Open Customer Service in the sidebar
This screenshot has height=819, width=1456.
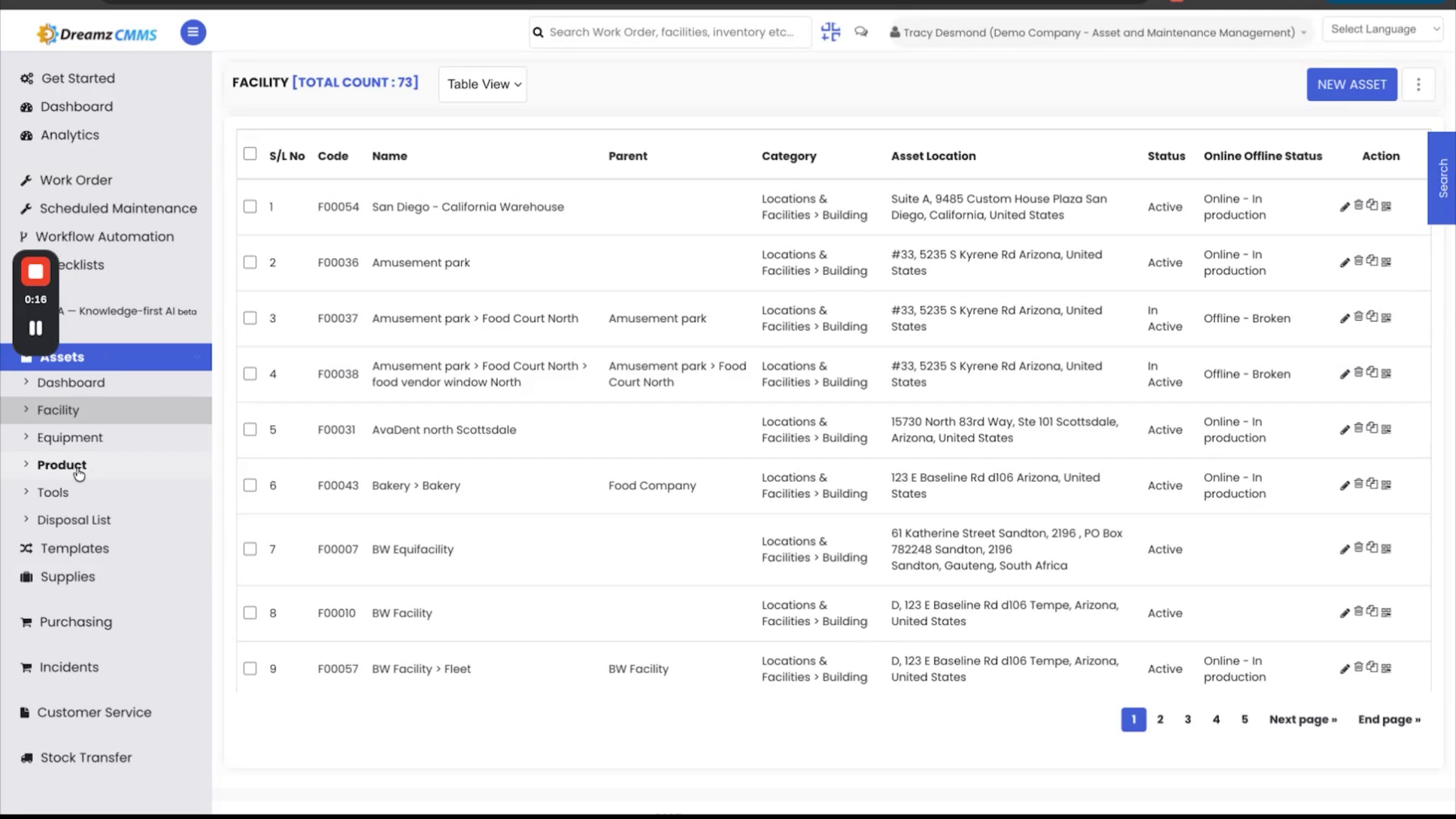94,712
